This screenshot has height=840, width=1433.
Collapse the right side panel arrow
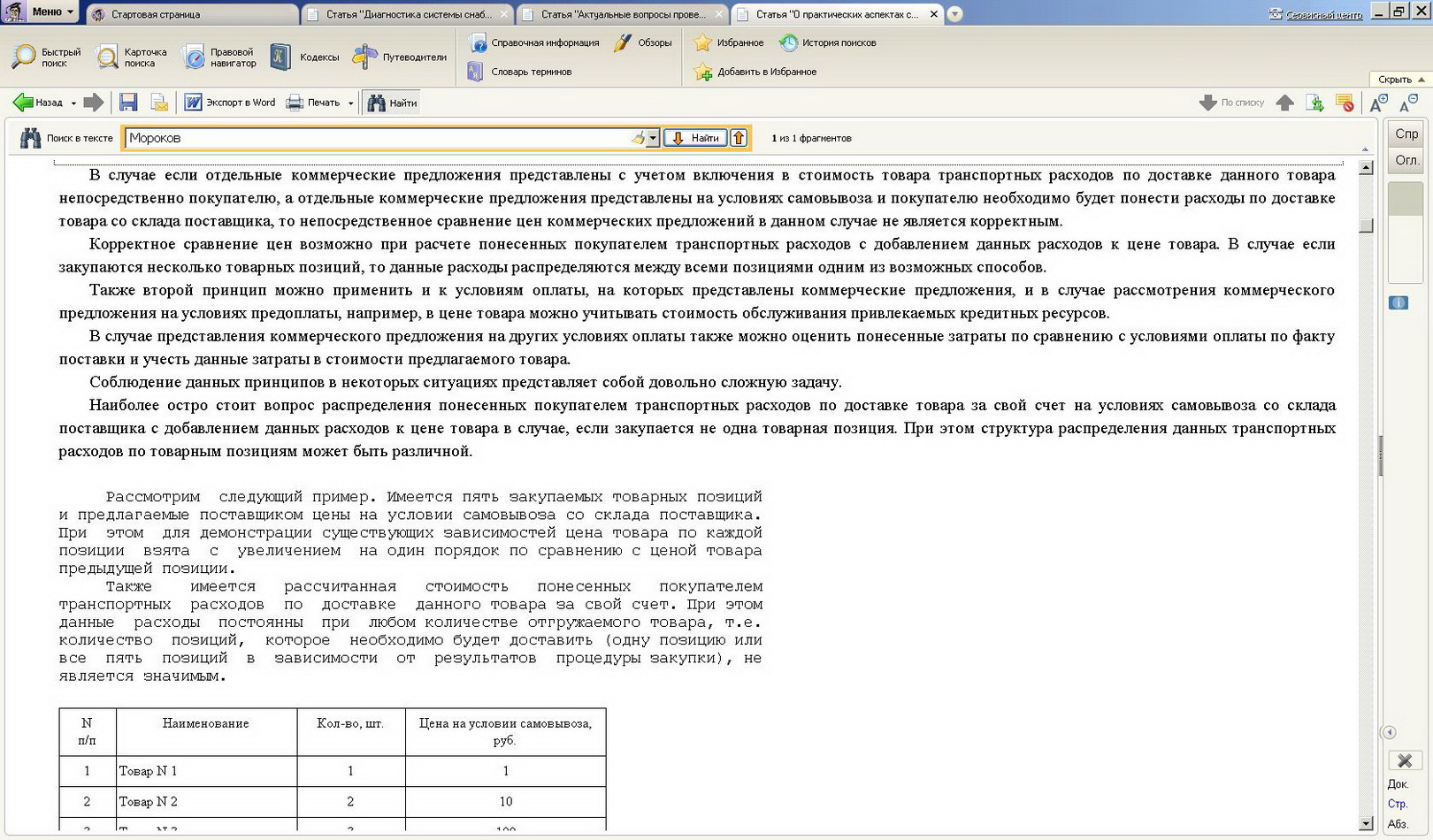1389,732
